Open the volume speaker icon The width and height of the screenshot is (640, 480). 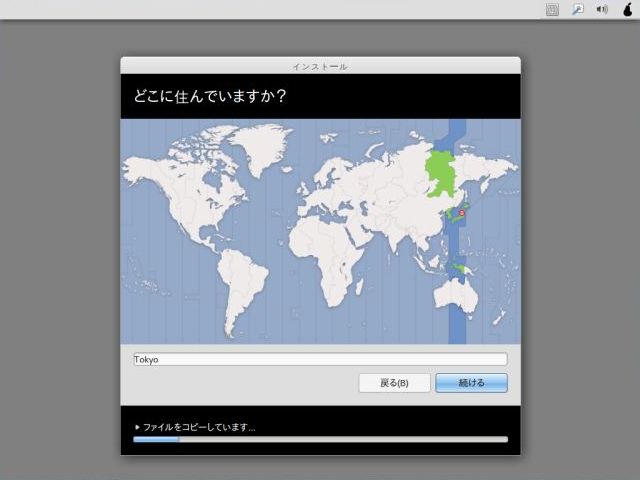point(603,9)
